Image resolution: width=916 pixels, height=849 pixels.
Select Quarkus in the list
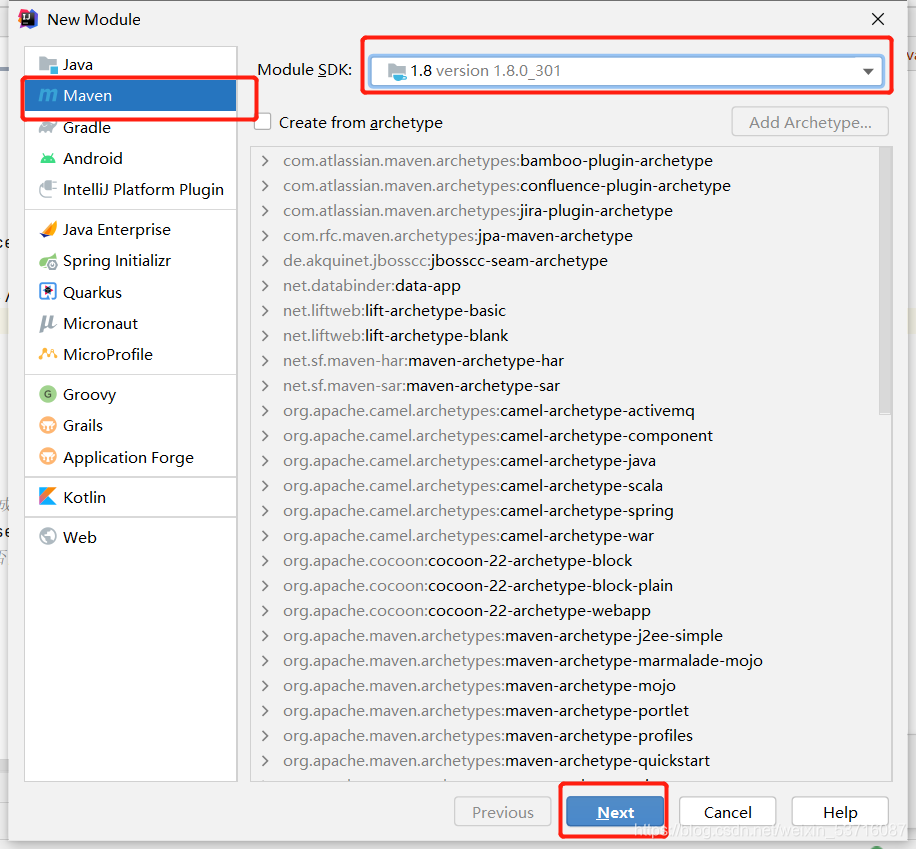click(130, 292)
